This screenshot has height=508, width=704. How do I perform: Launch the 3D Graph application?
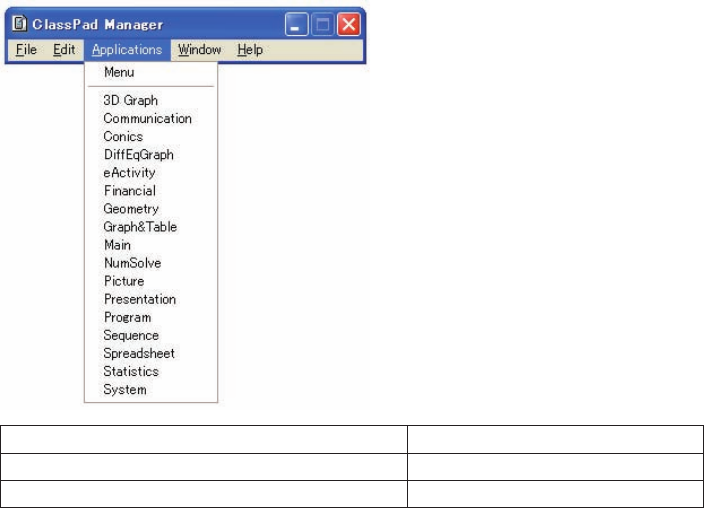click(x=151, y=100)
